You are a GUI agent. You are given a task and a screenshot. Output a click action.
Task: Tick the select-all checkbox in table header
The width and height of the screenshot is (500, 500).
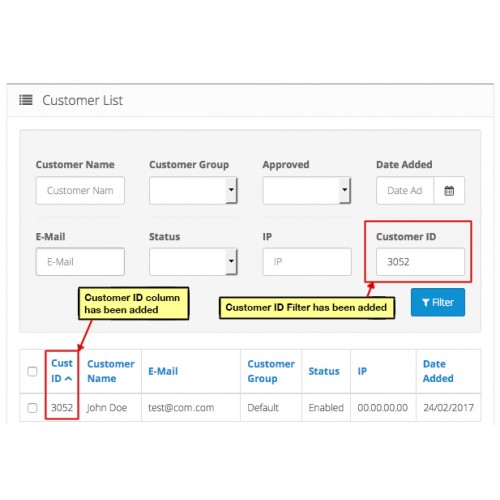point(32,371)
